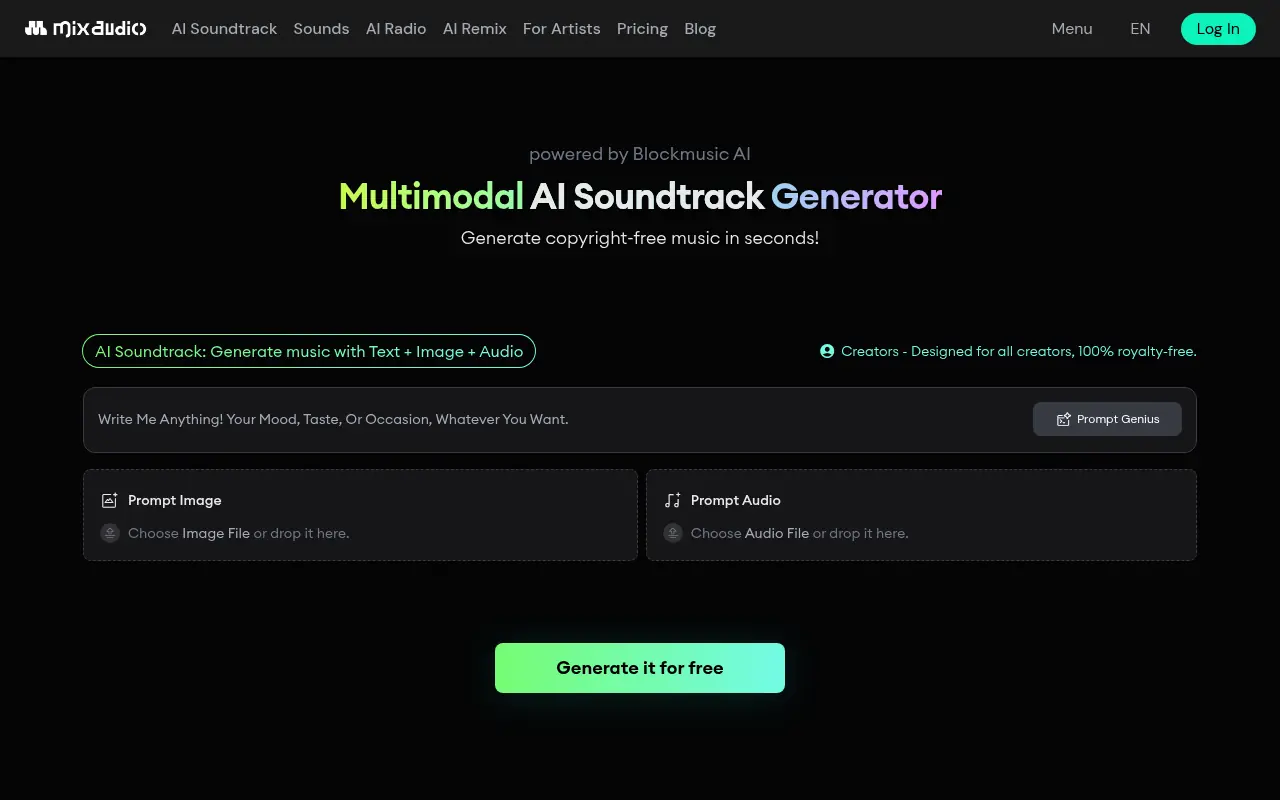
Task: Click the Creators headset icon
Action: (827, 351)
